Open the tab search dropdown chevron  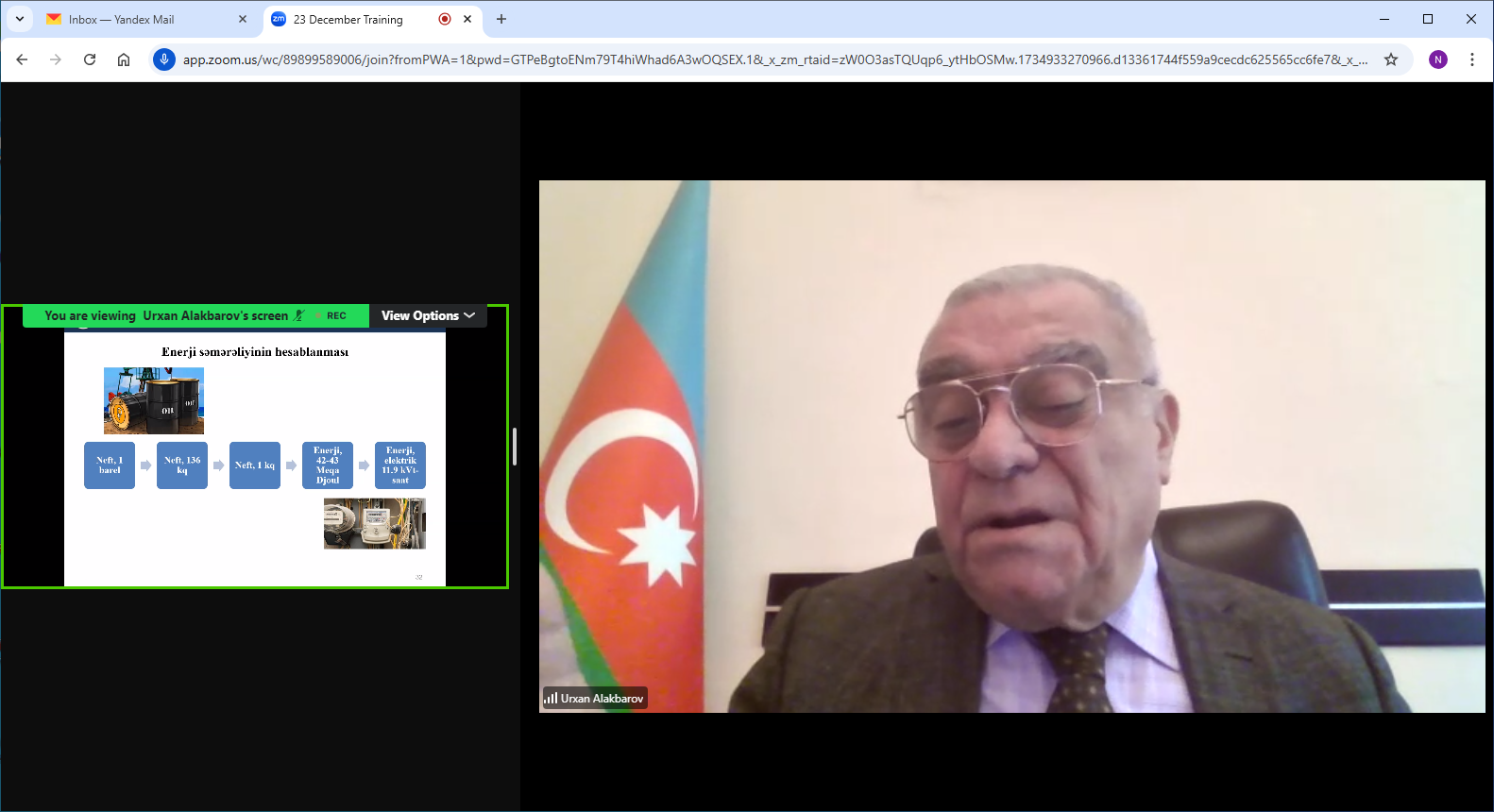pyautogui.click(x=20, y=19)
